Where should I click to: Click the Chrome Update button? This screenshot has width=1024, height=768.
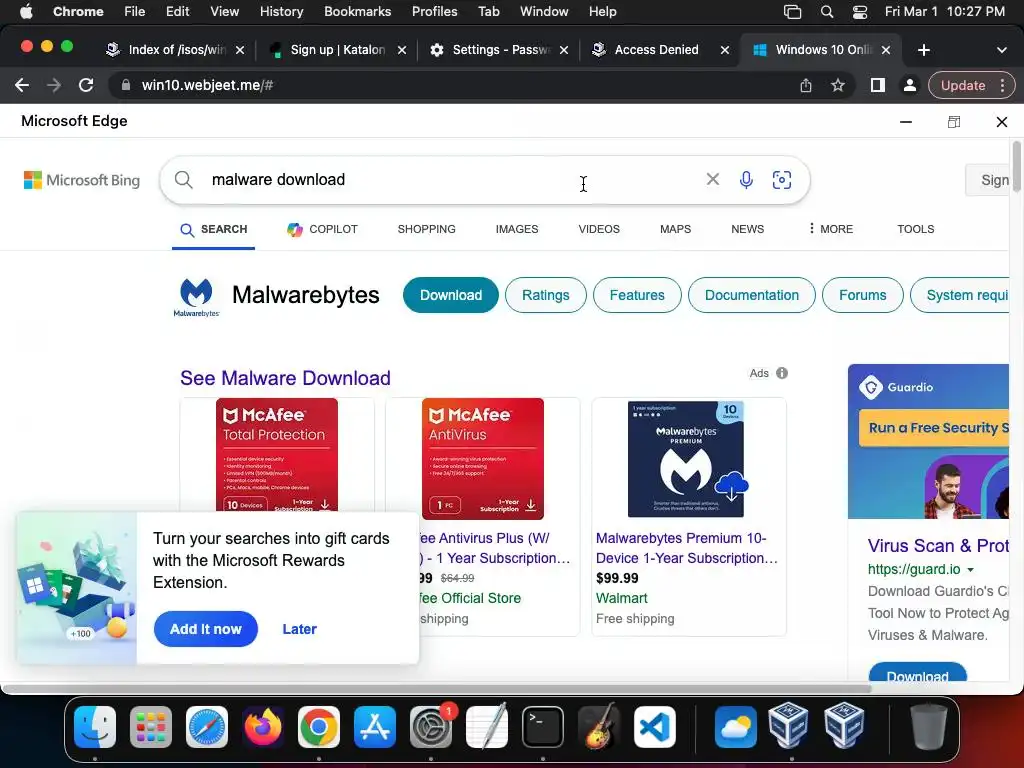[962, 85]
